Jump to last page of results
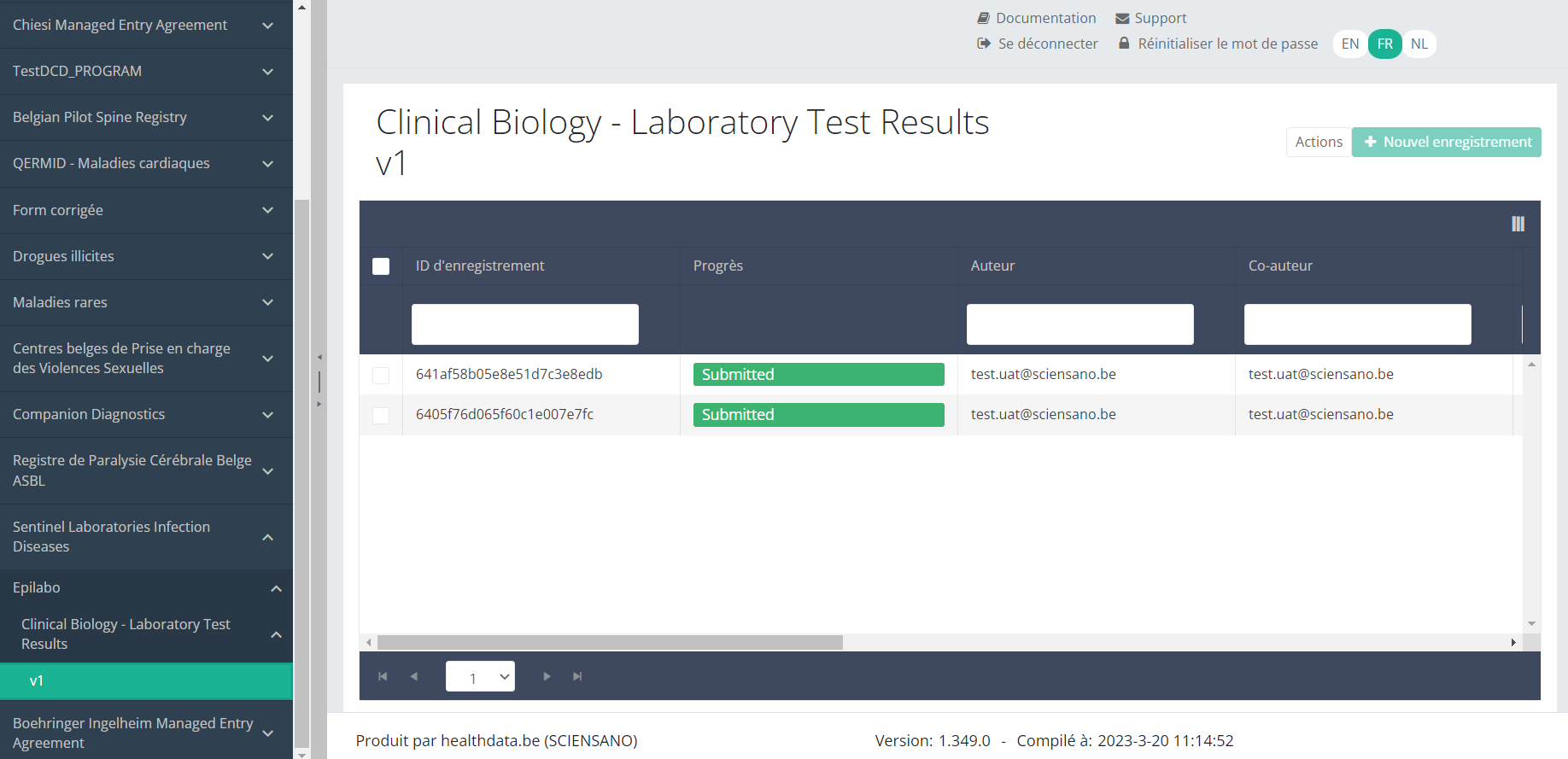The image size is (1568, 759). coord(577,676)
